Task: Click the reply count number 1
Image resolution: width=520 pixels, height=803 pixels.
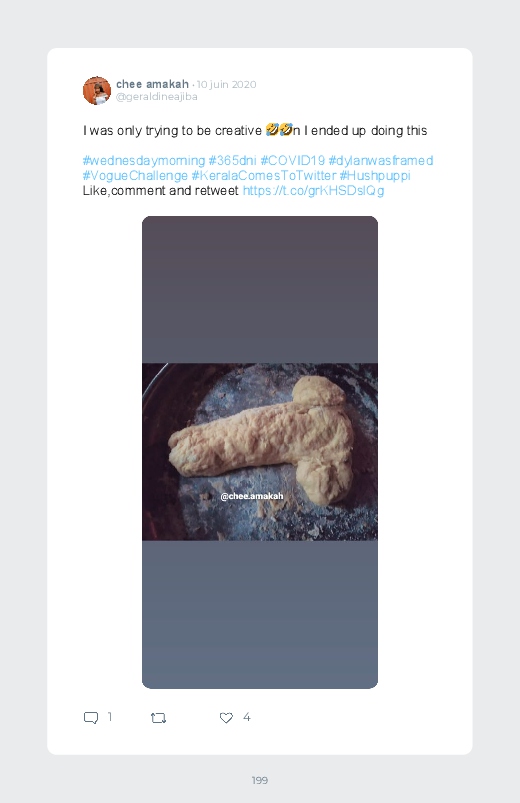Action: click(x=110, y=717)
